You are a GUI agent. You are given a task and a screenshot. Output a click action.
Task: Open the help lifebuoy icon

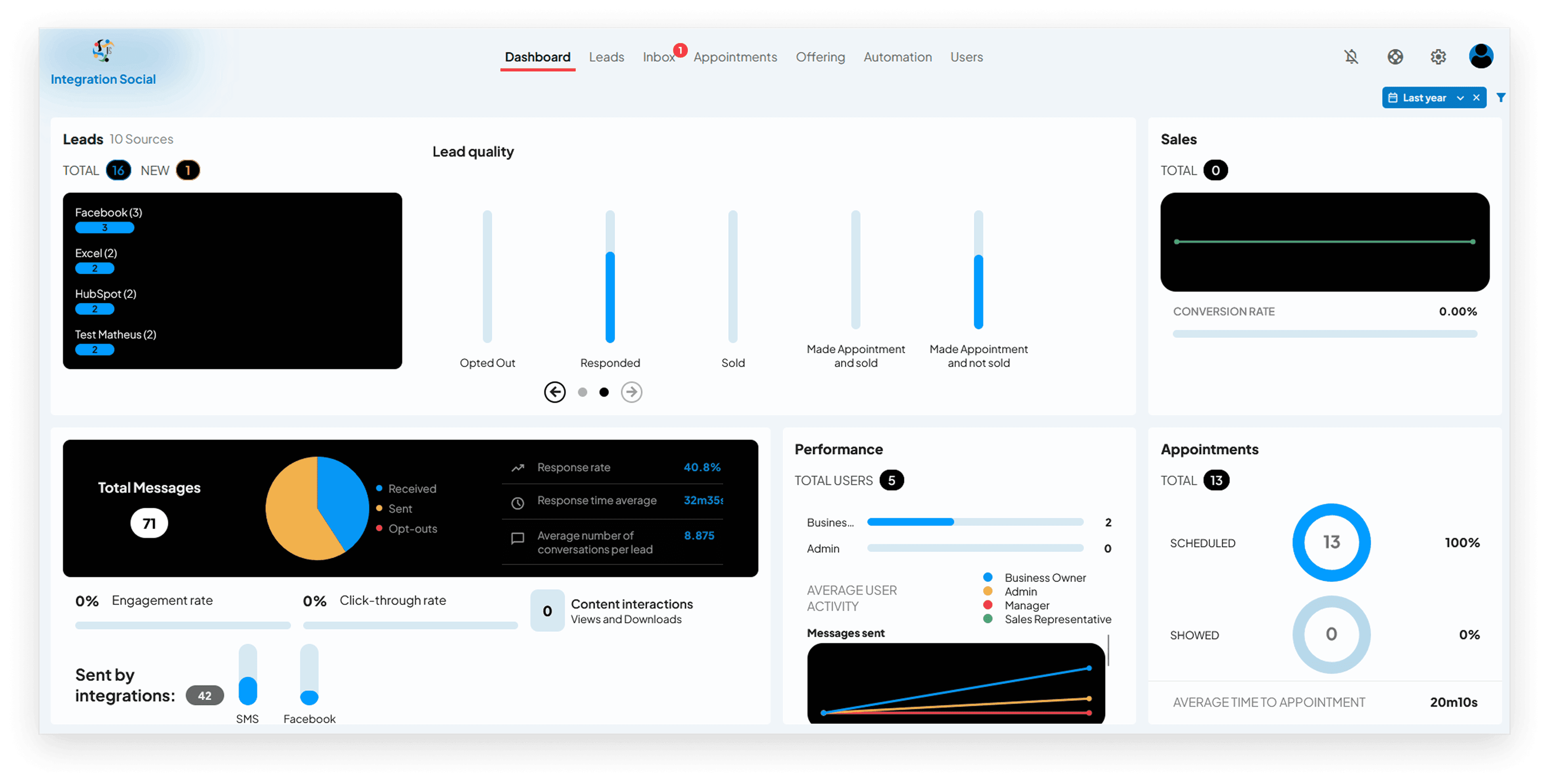1395,56
